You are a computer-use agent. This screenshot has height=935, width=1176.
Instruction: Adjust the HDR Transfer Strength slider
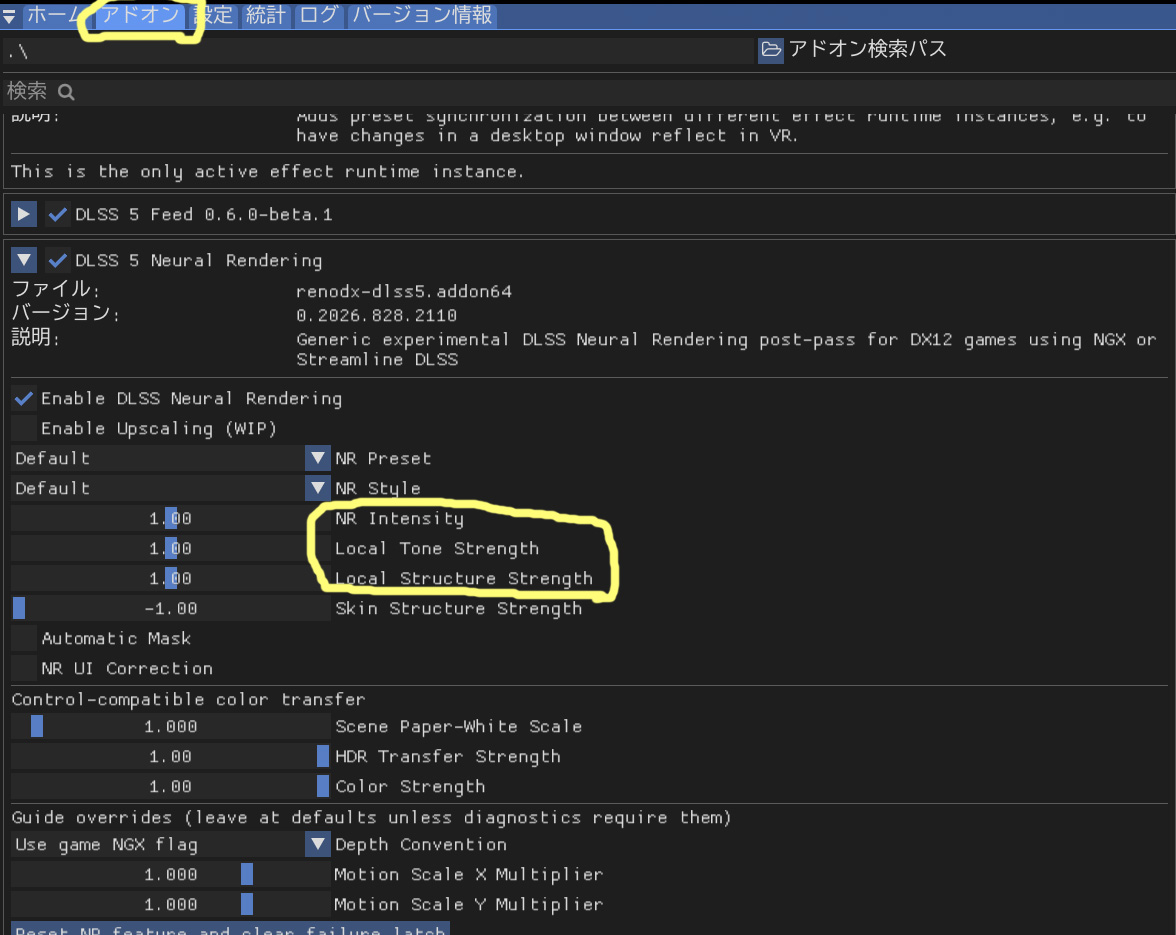(171, 756)
